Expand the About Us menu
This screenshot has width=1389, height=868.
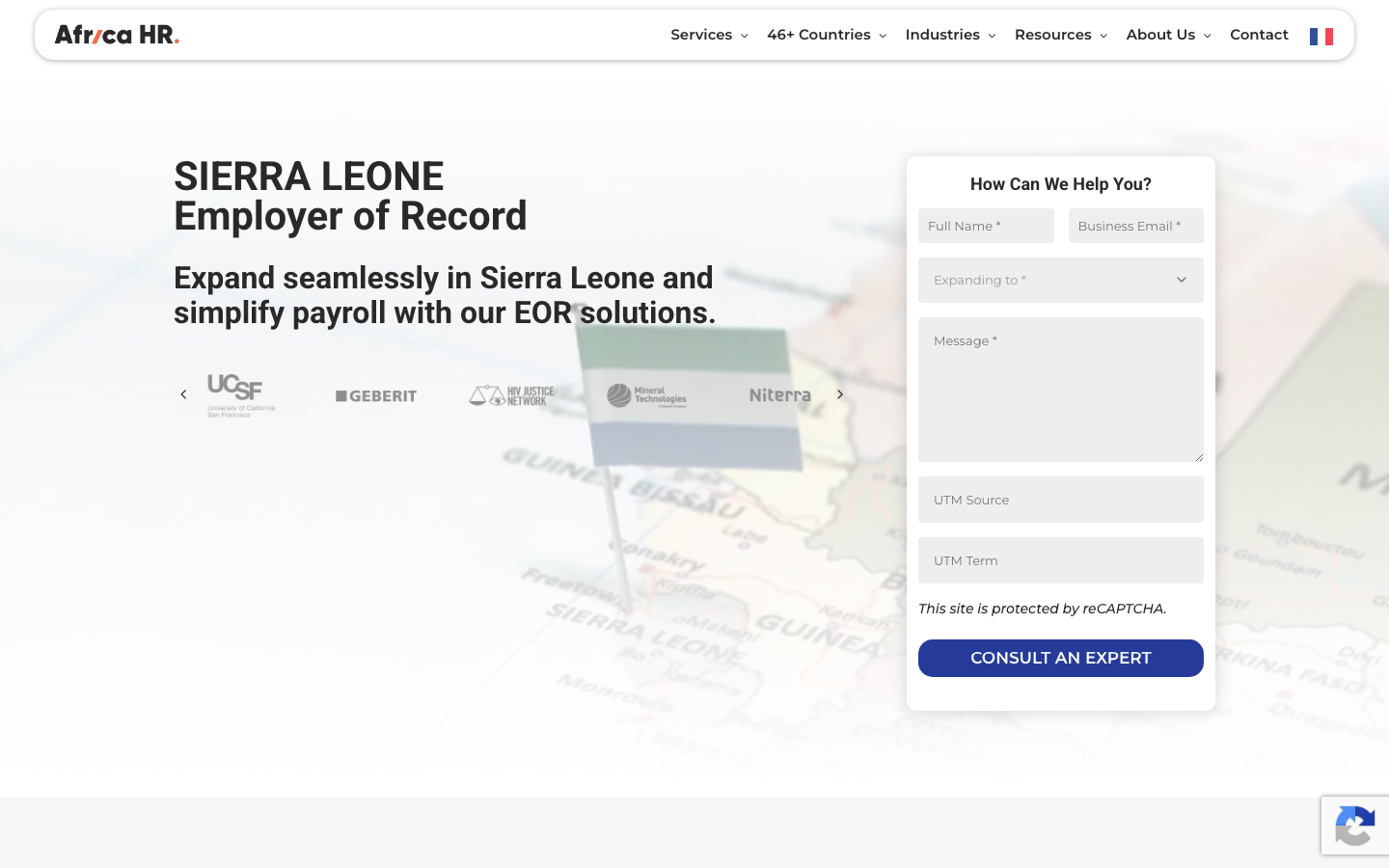point(1168,35)
